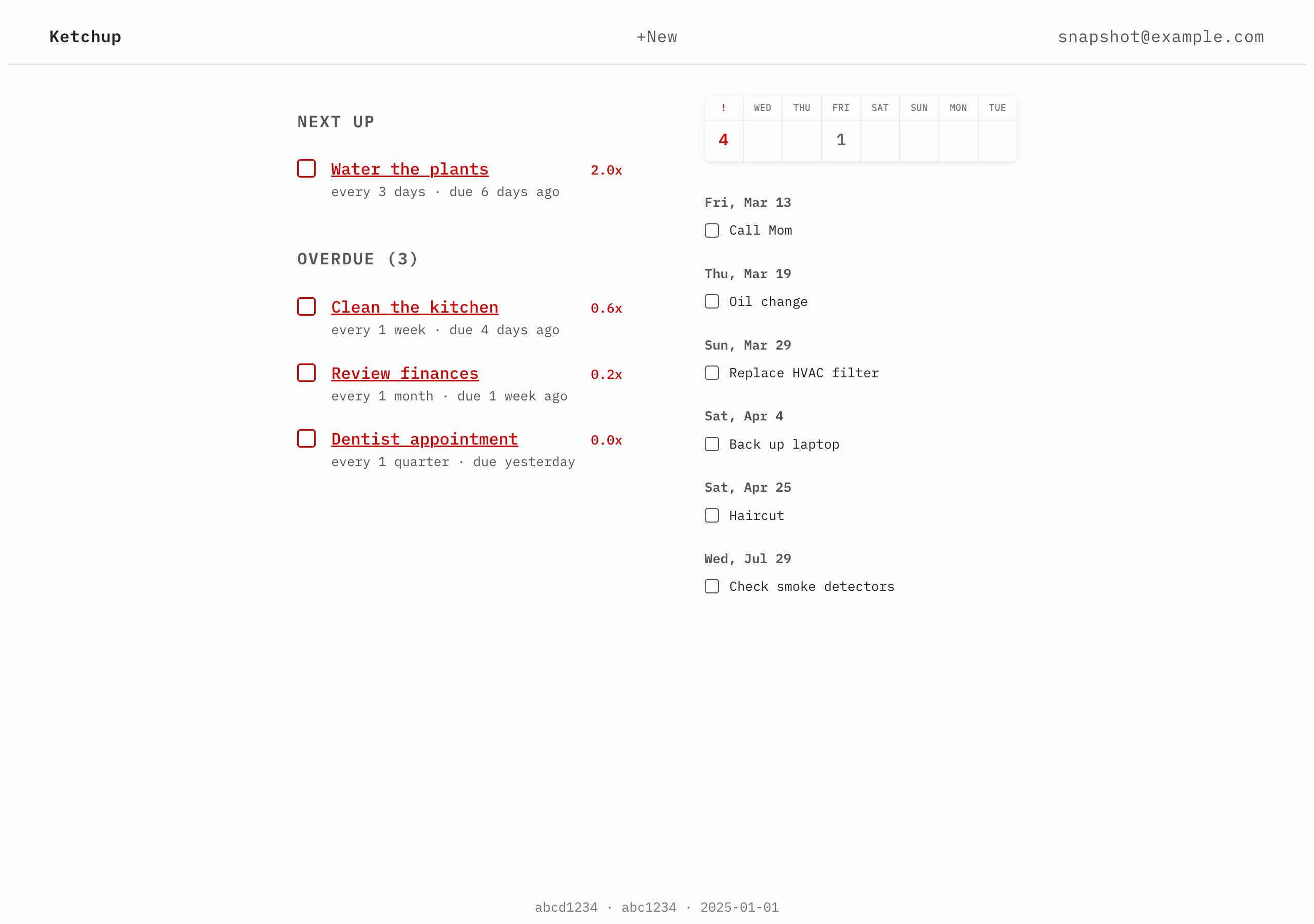Check off Back up laptop
1314x924 pixels.
pos(711,444)
